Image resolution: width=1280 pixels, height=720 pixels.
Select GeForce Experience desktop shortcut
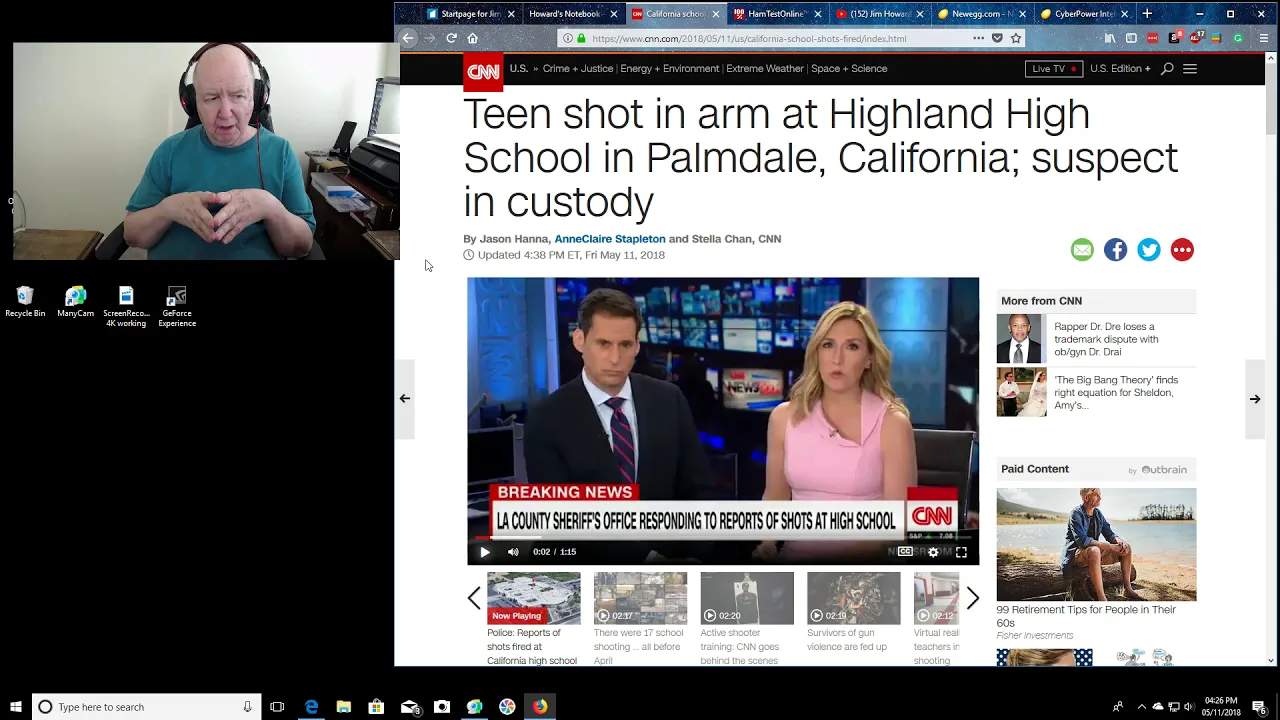177,307
